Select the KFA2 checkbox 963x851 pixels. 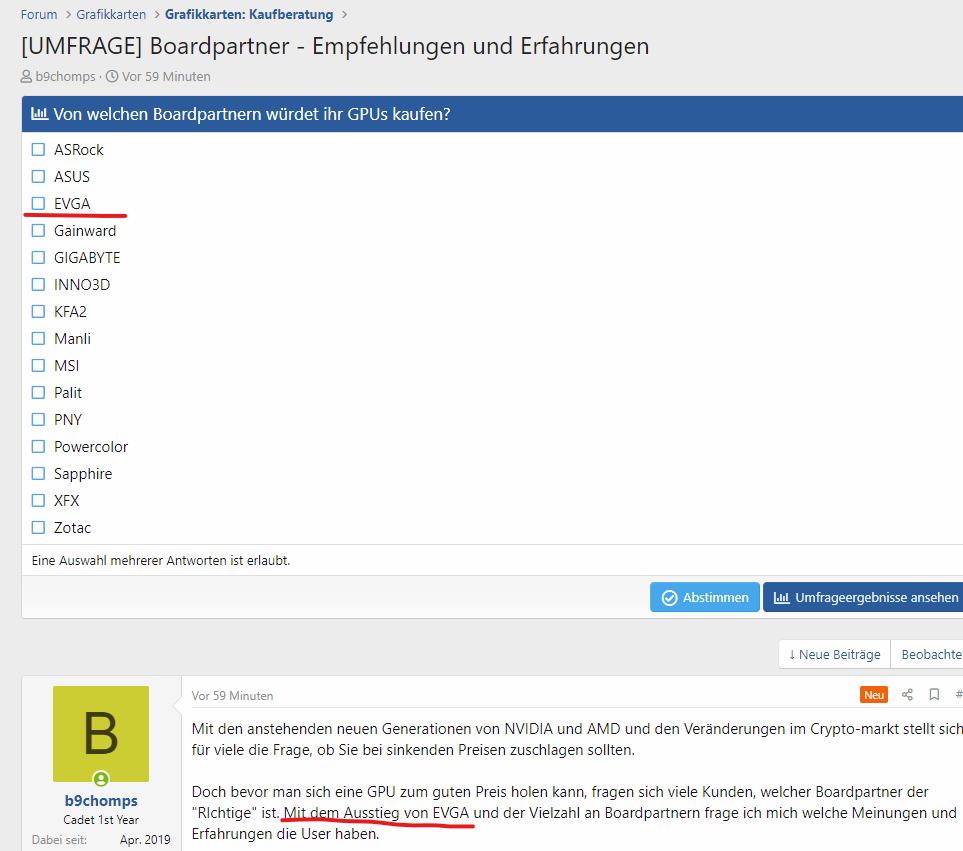[x=38, y=312]
